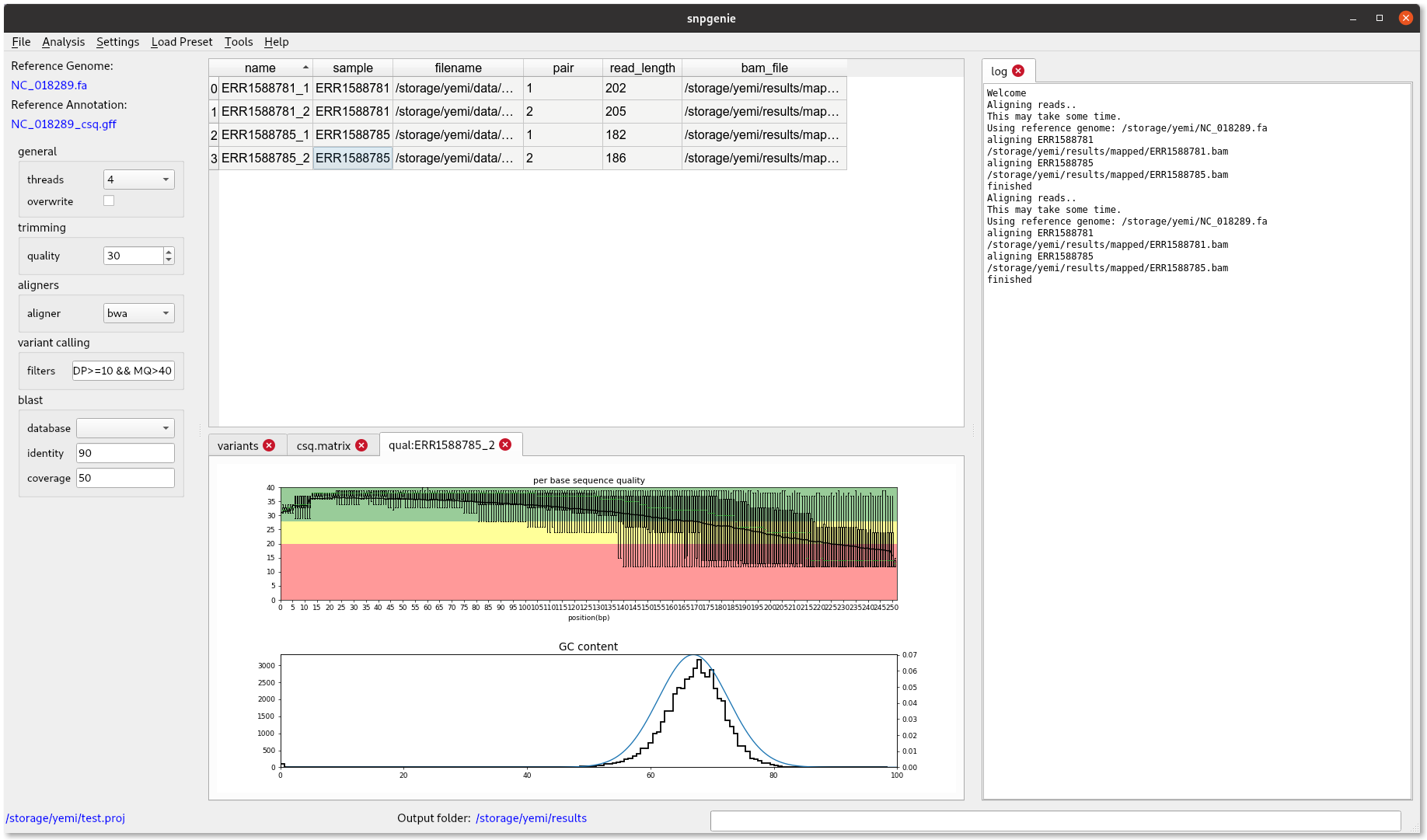
Task: Click the NC_018289.fa reference genome link
Action: [x=49, y=85]
